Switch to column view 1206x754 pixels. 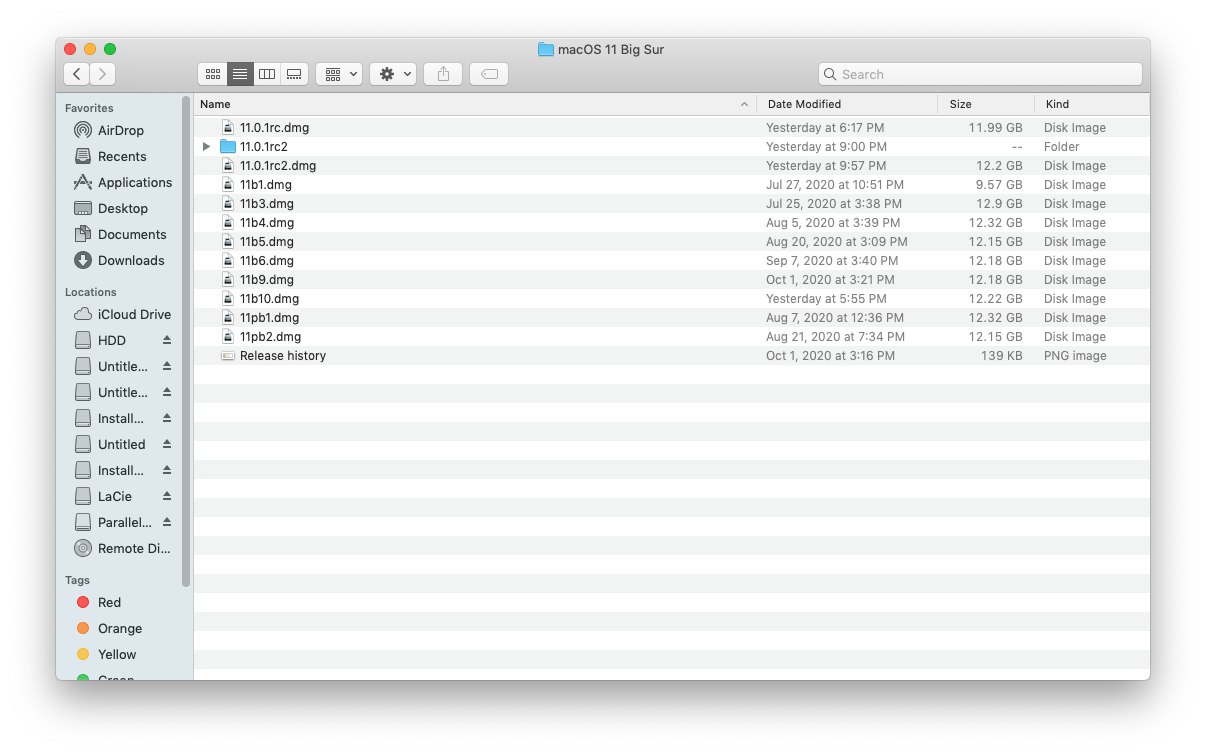267,74
